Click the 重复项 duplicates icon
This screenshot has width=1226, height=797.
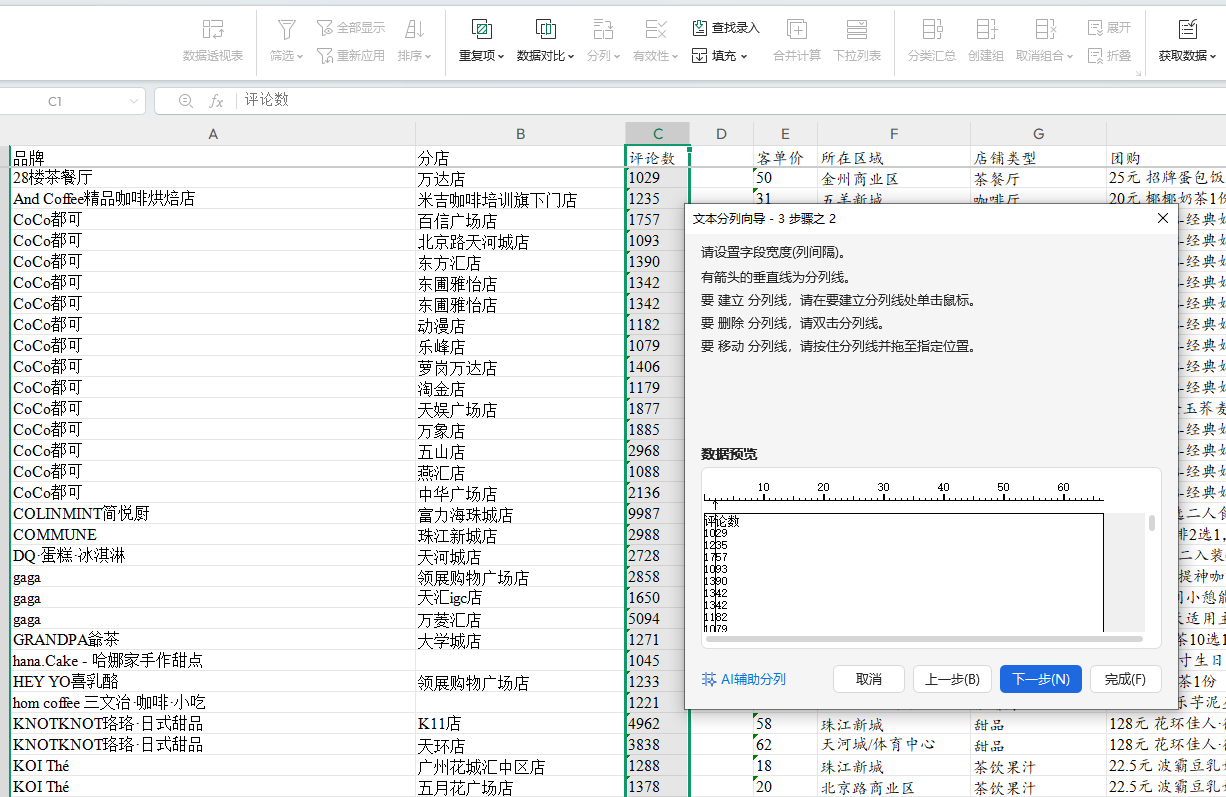click(481, 29)
